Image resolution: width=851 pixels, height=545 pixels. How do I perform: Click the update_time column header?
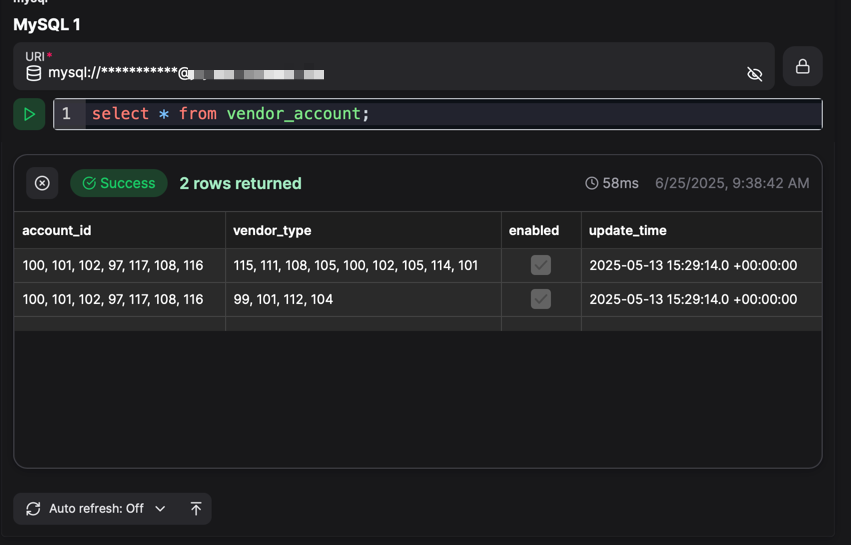pos(627,230)
